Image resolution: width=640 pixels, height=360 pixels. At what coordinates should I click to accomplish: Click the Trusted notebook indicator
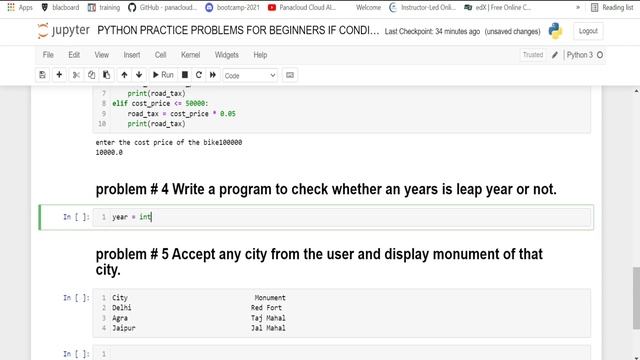(x=533, y=55)
